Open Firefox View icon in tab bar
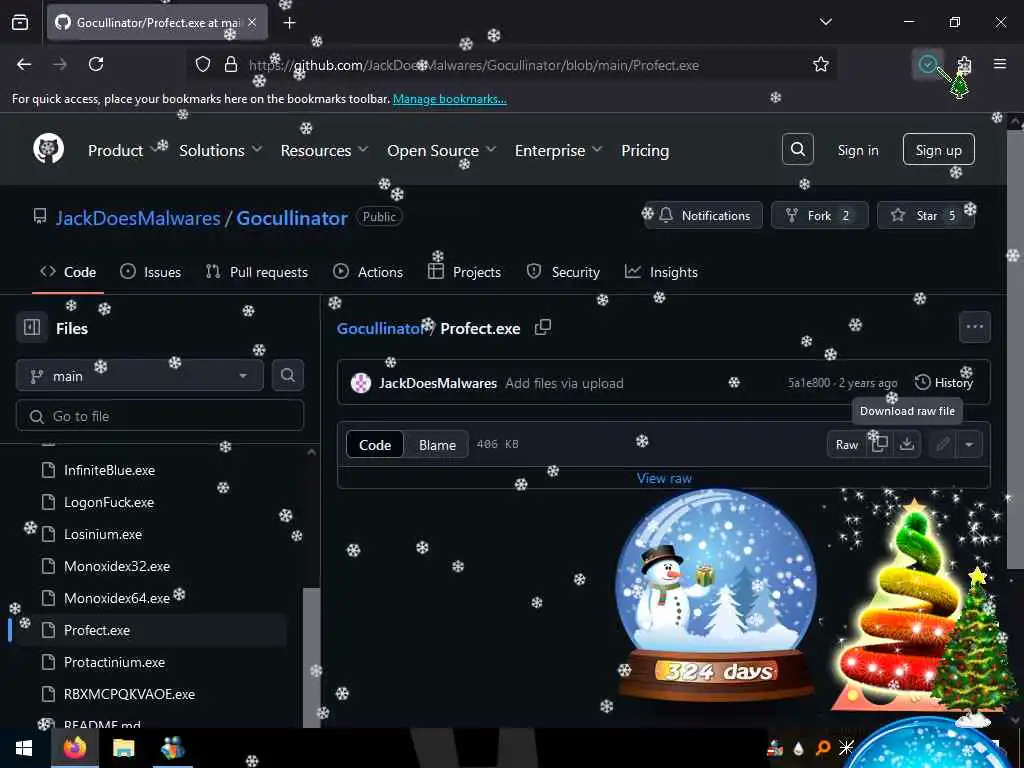 (x=20, y=22)
